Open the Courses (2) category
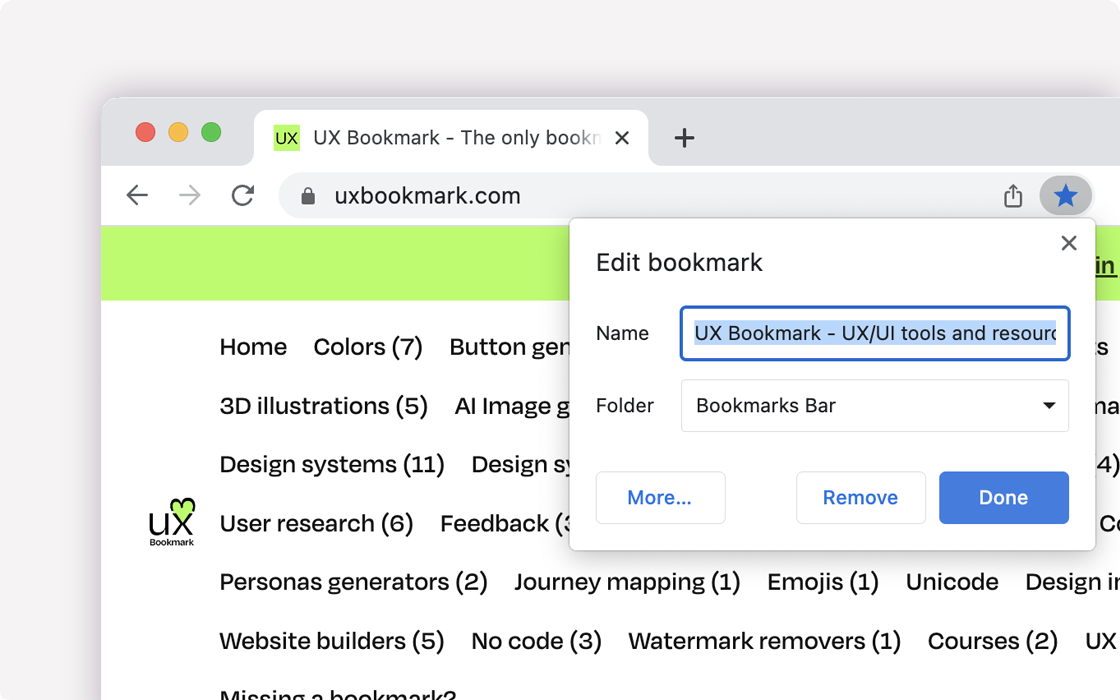1120x700 pixels. (x=993, y=641)
